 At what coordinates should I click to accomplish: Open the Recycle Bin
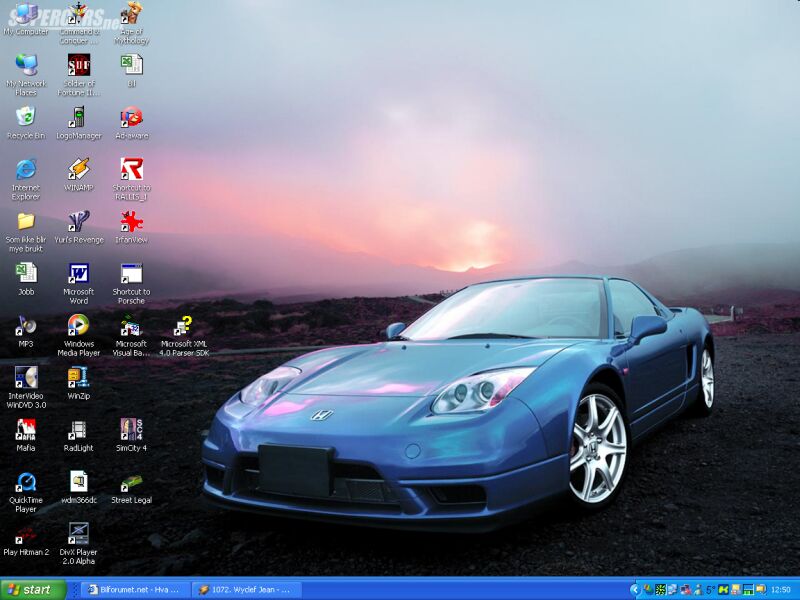coord(26,117)
